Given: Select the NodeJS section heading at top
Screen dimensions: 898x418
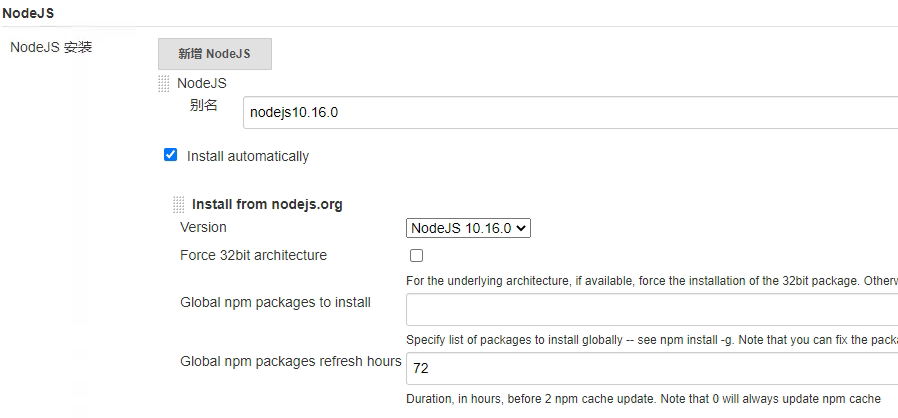Looking at the screenshot, I should (28, 13).
